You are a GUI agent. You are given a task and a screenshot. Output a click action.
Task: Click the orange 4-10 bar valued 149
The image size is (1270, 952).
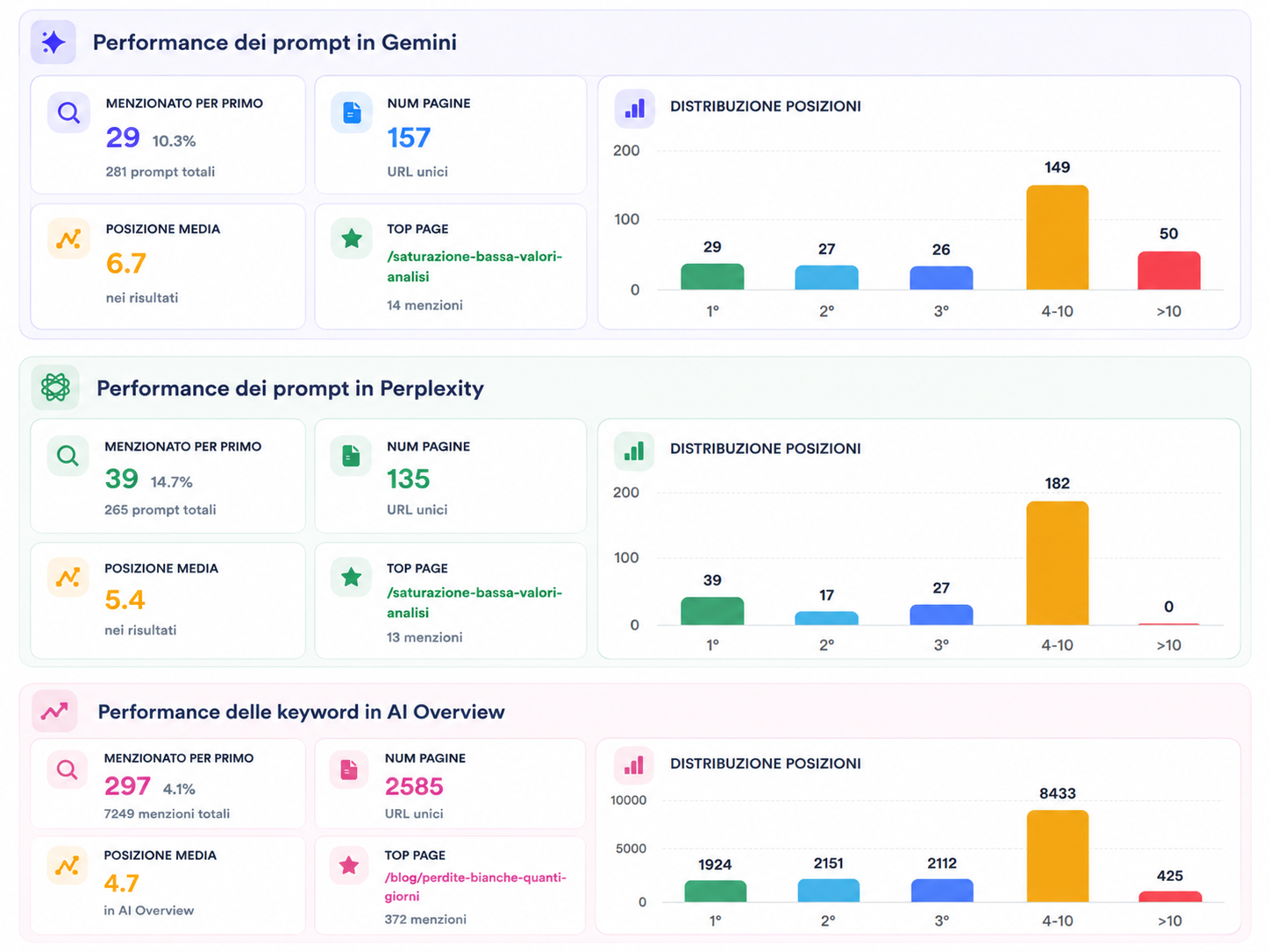1057,238
